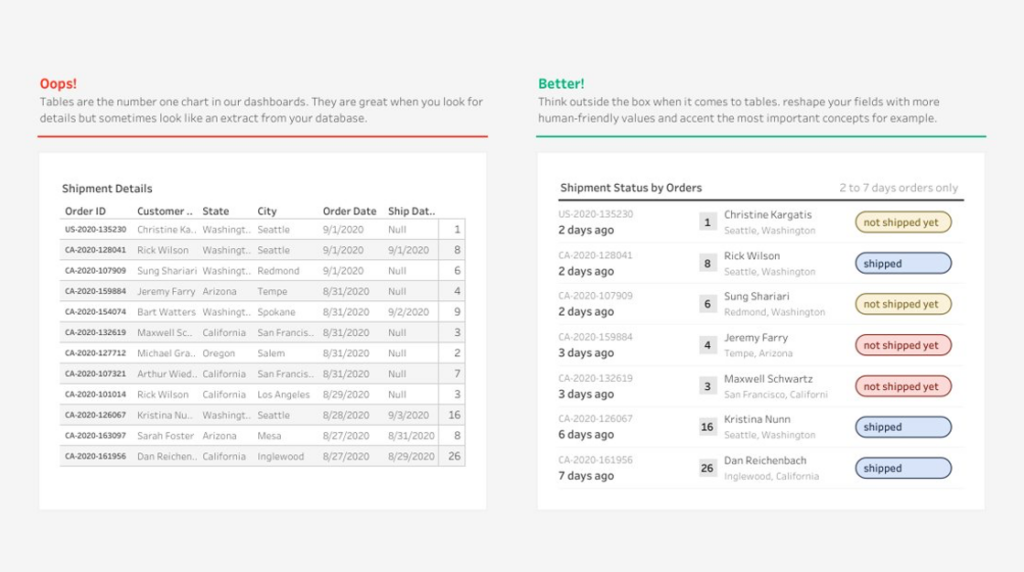Screen dimensions: 1024x572
Task: Select order ID 'CA-2020-107321' in the table
Action: [95, 373]
